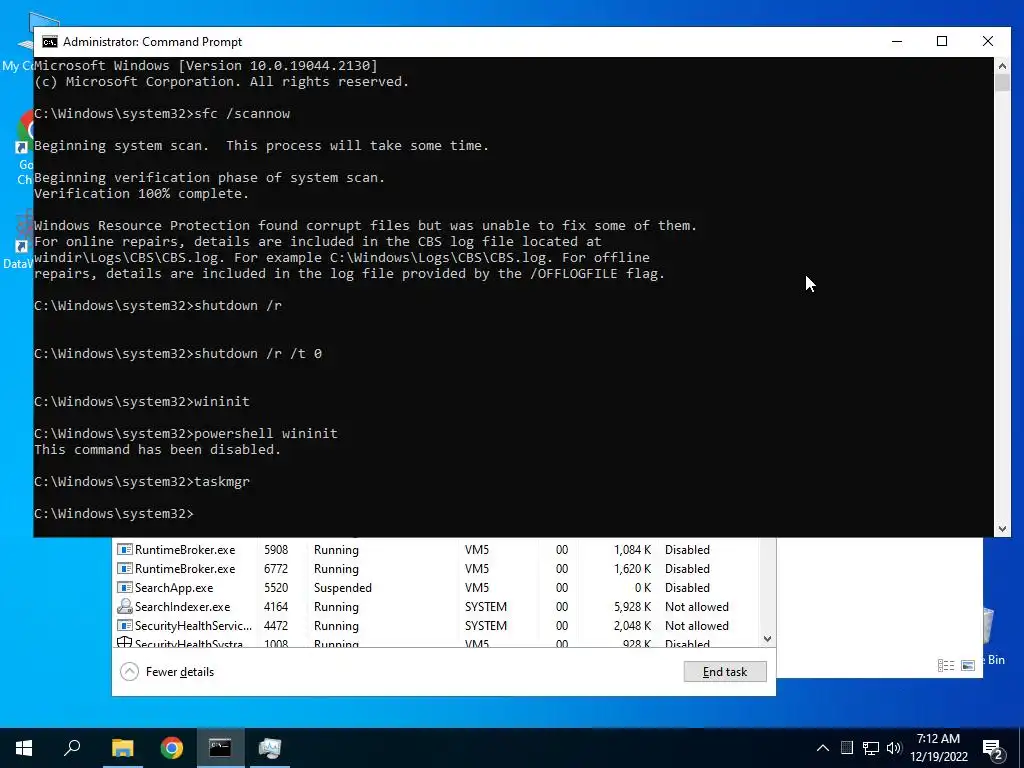Viewport: 1024px width, 768px height.
Task: Click the SecurityHealthService process icon
Action: (124, 626)
